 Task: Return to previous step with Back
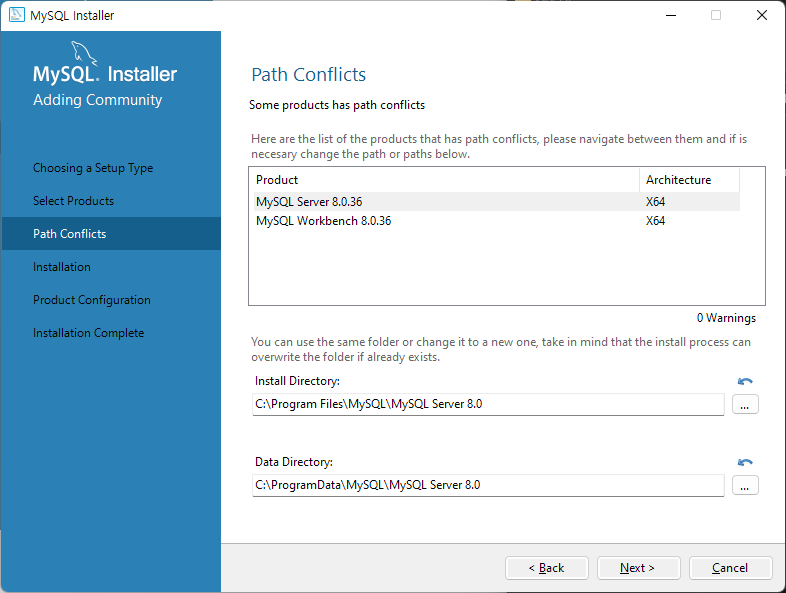pos(546,568)
